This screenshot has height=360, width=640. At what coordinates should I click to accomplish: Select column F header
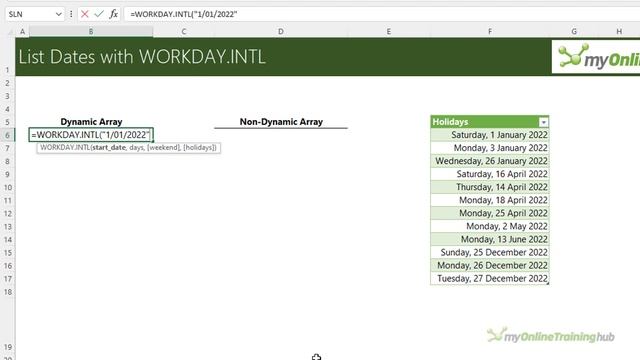point(490,31)
